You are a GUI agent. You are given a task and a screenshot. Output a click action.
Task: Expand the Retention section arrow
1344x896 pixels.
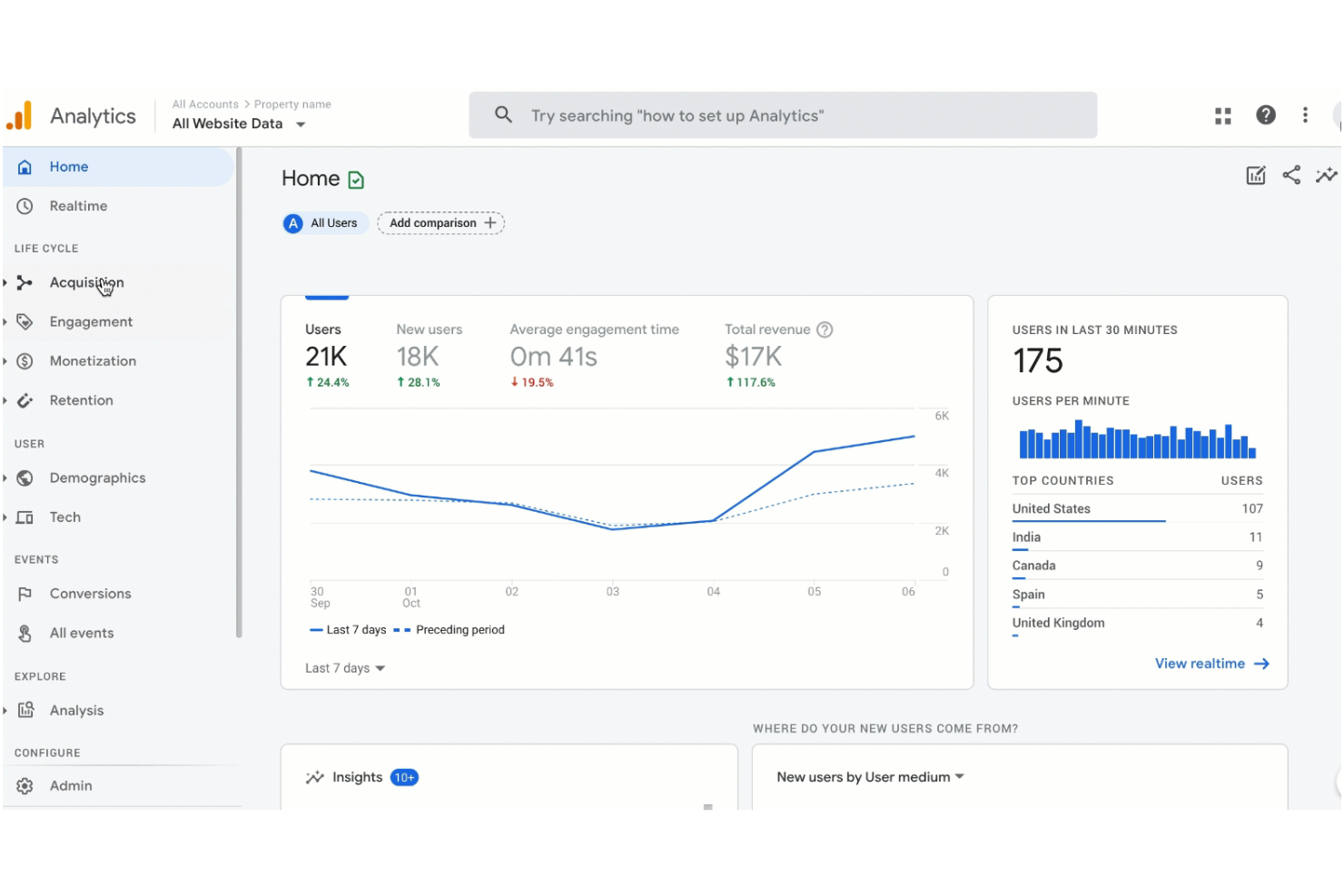point(5,400)
